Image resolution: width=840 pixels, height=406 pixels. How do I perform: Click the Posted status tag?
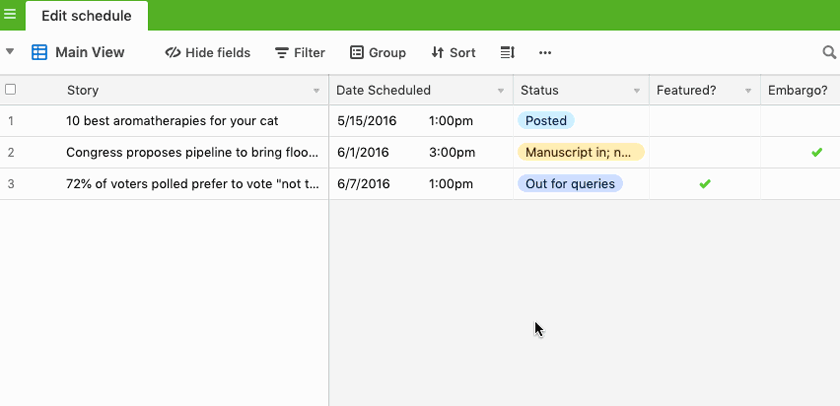pyautogui.click(x=546, y=121)
